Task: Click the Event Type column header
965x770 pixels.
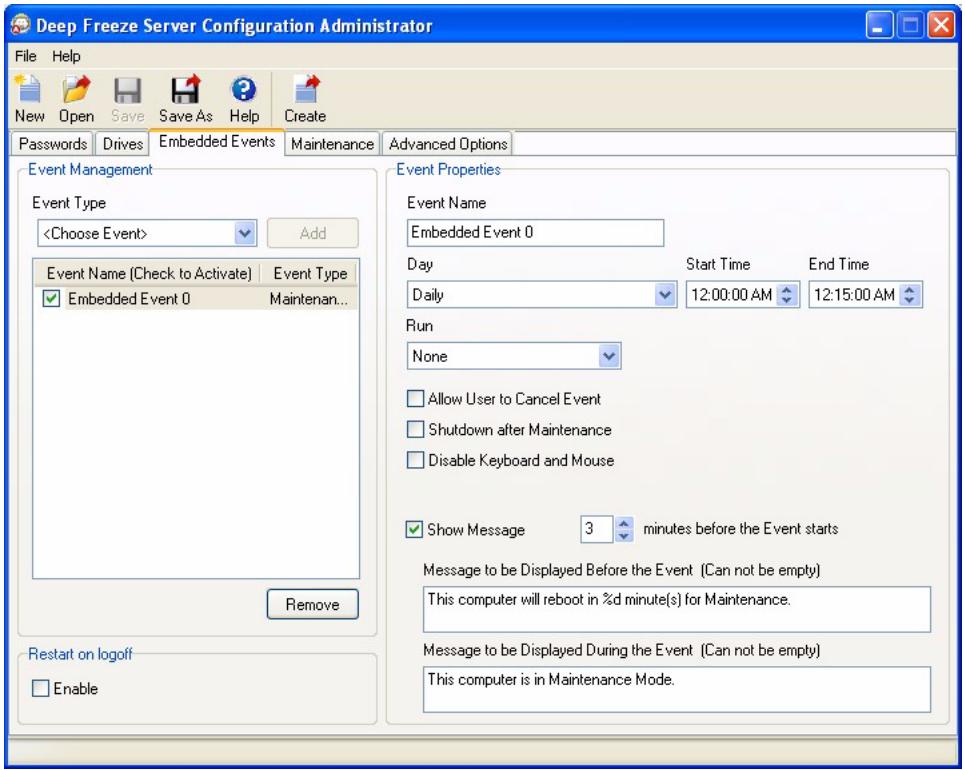Action: pos(310,273)
